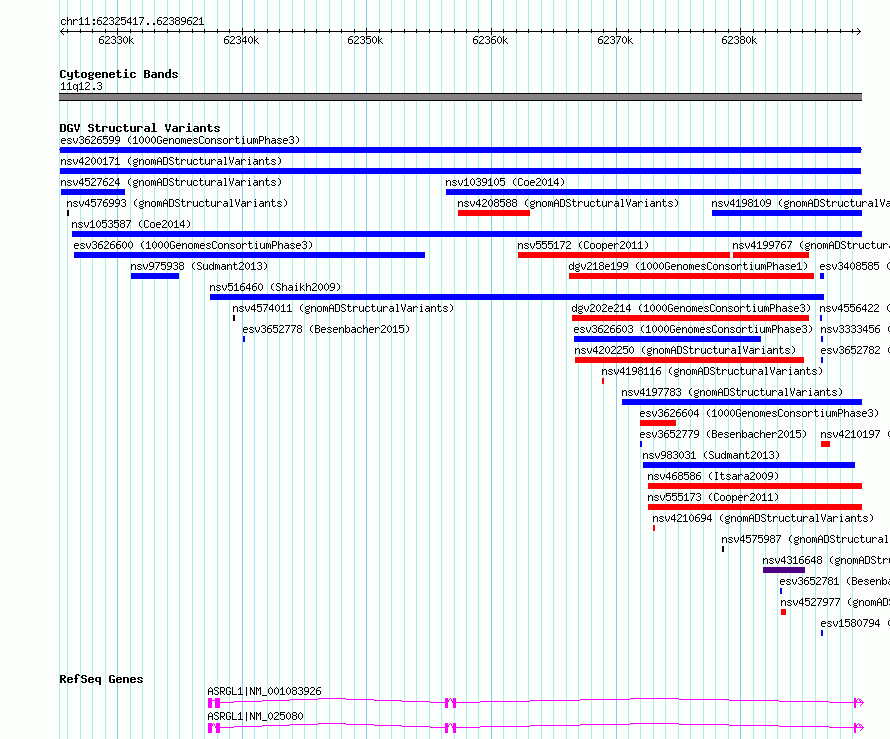The height and width of the screenshot is (739, 890).
Task: Open esv3652779 (Besenbacher2015) label
Action: tap(723, 434)
